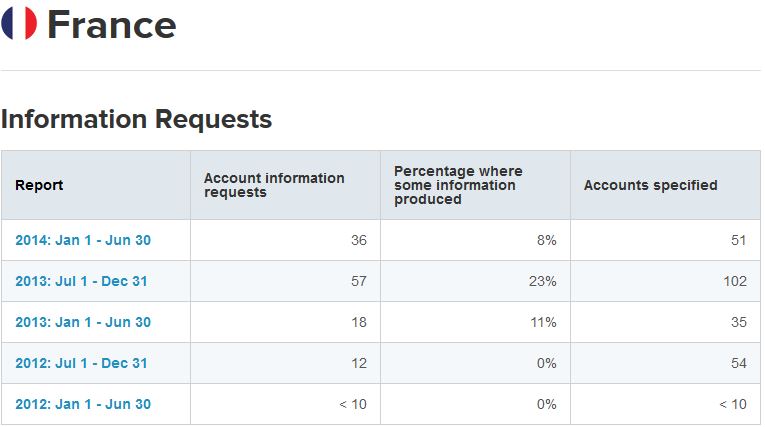Select the 8% information produced cell

pos(547,240)
